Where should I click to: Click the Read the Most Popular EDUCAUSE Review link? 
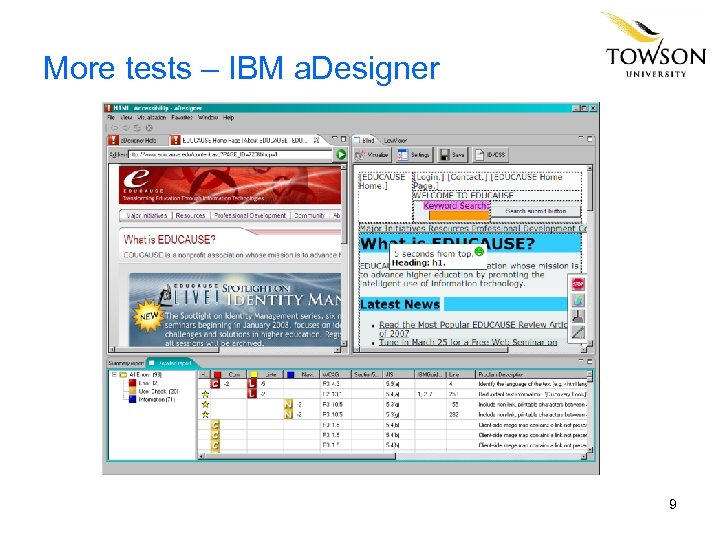click(x=473, y=329)
